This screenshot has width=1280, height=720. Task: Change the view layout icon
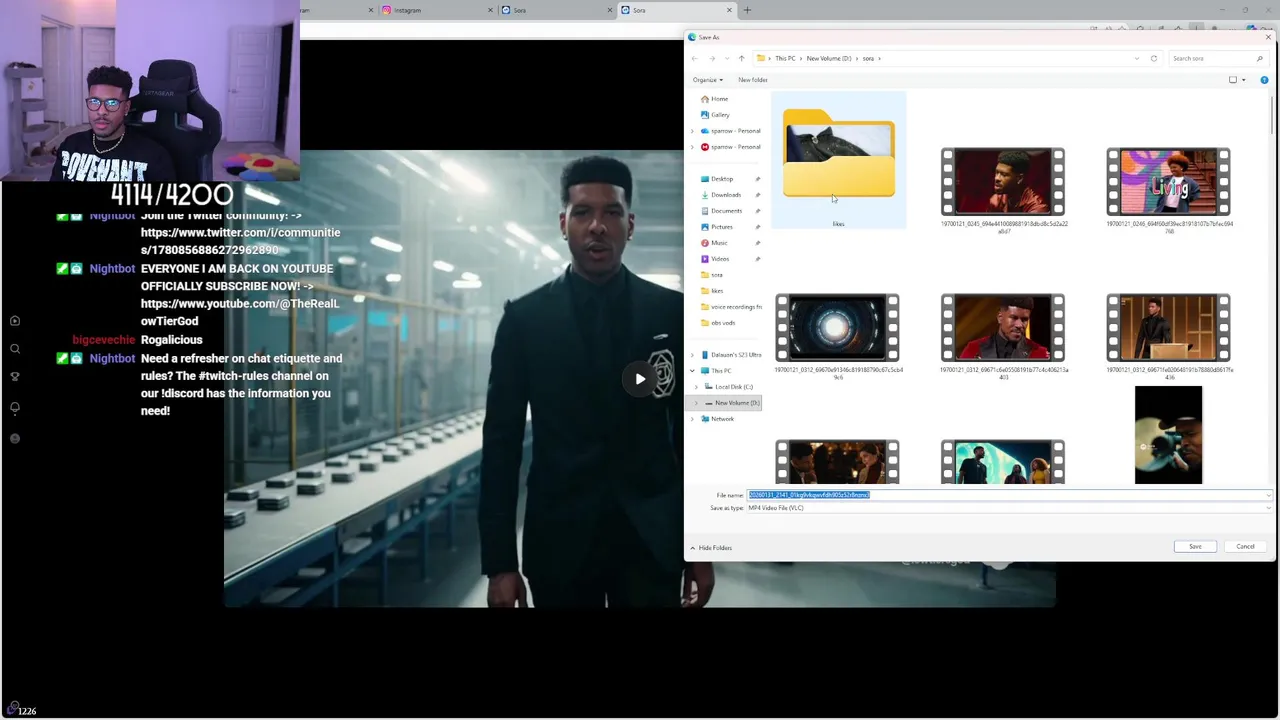pos(1233,80)
